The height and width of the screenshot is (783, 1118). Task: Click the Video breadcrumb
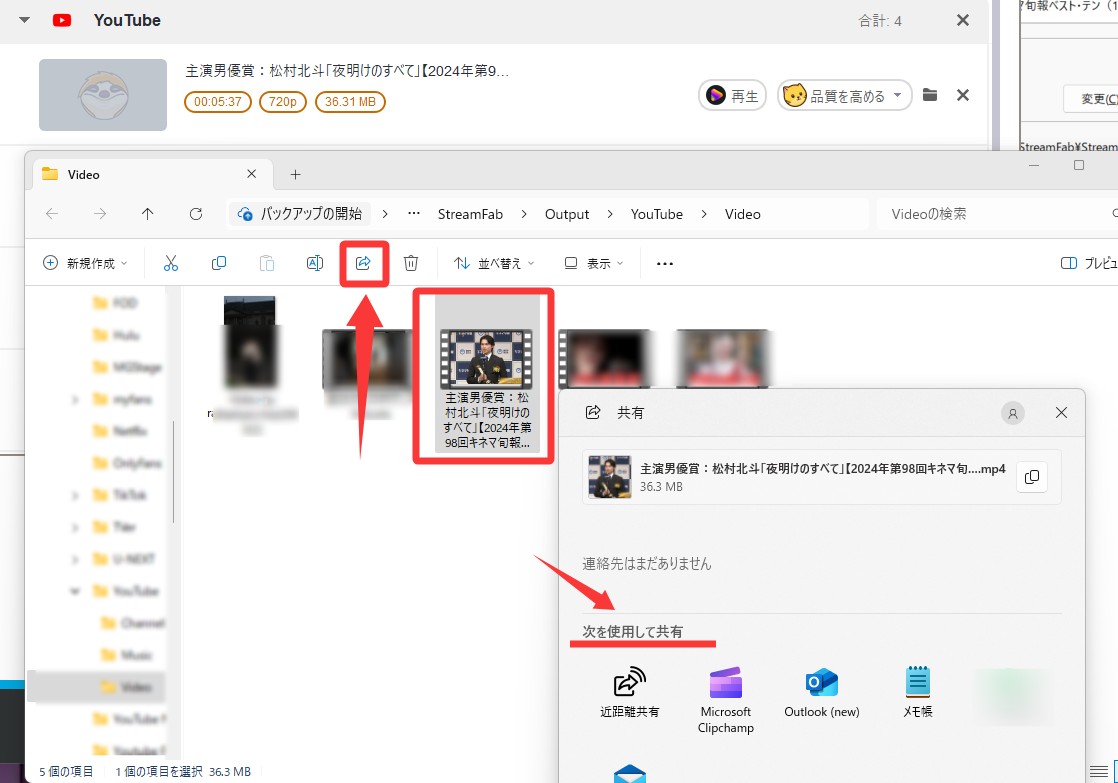coord(742,214)
